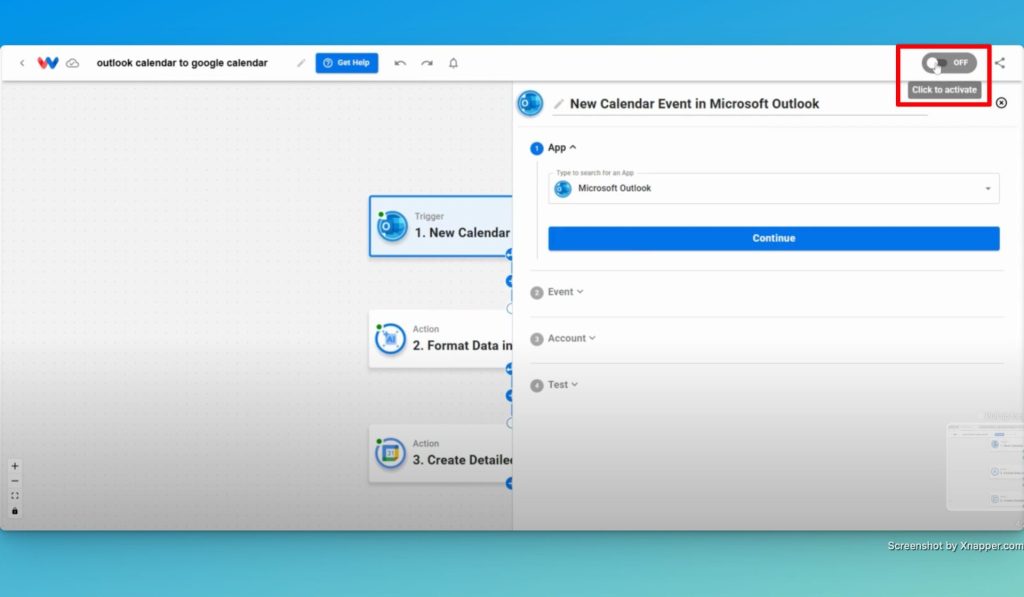Click the workflow title text
Screen dimensions: 1024x597
point(182,63)
